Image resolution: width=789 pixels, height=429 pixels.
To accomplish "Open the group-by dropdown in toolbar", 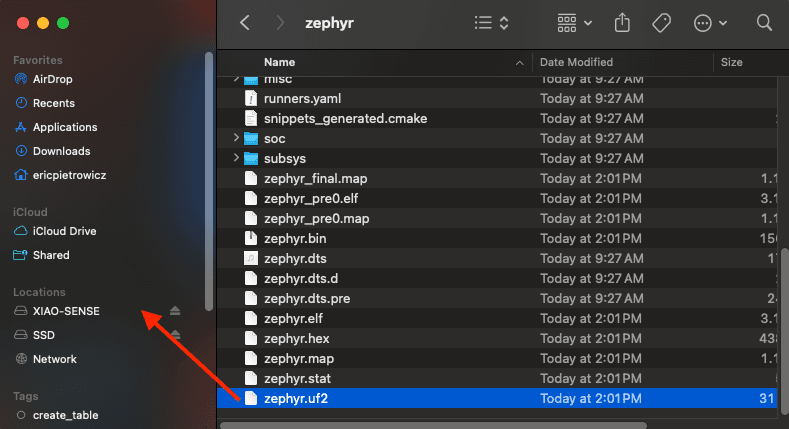I will 575,22.
